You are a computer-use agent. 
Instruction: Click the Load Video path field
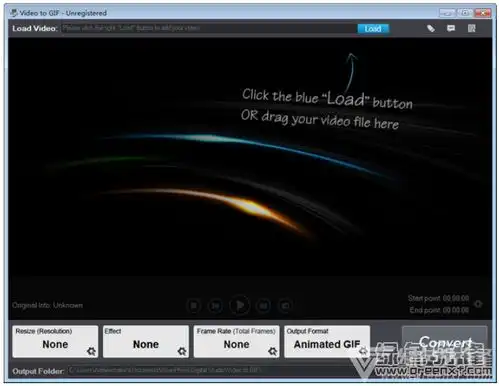click(209, 28)
